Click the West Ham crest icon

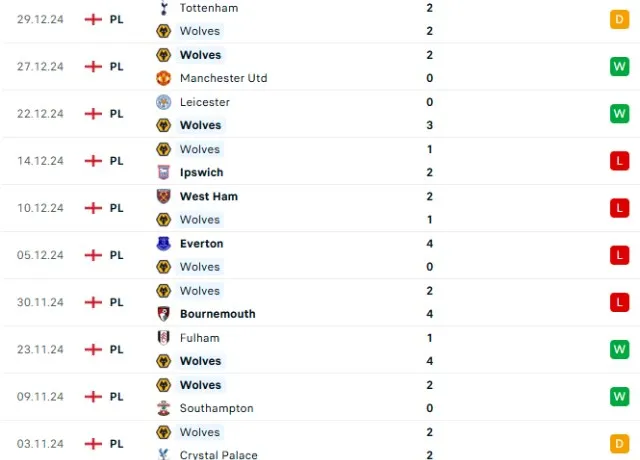pos(163,196)
